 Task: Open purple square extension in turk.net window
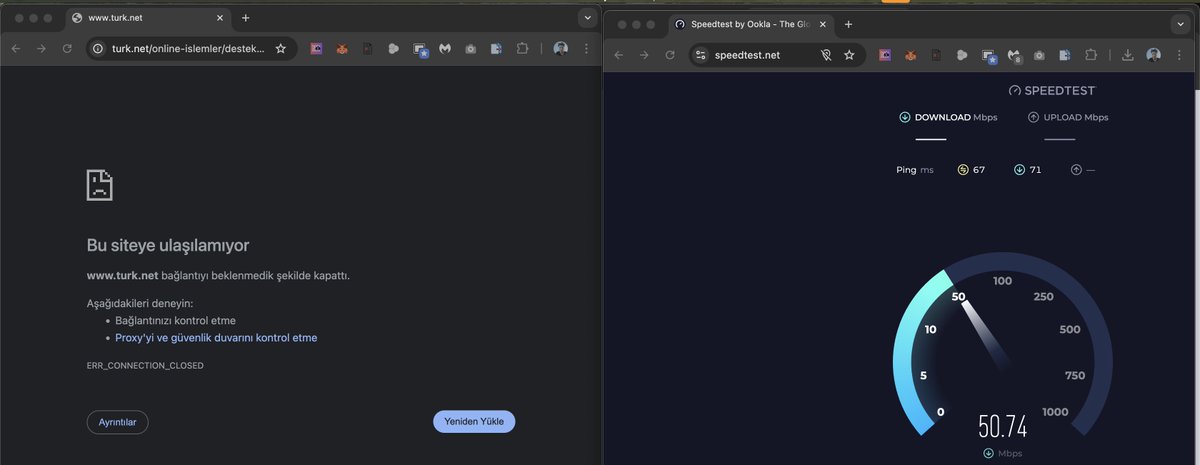316,48
